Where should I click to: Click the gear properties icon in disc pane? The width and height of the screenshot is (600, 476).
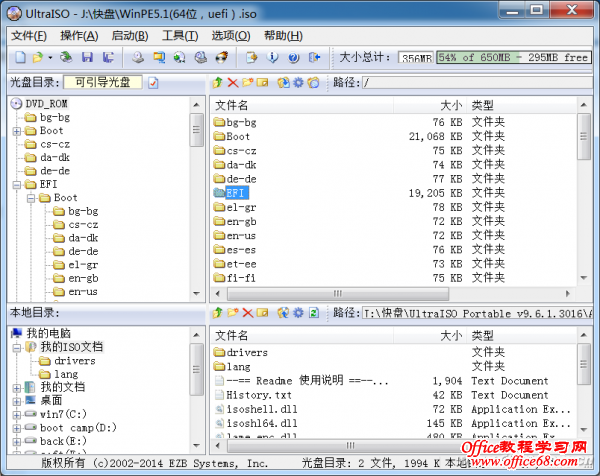(x=298, y=82)
